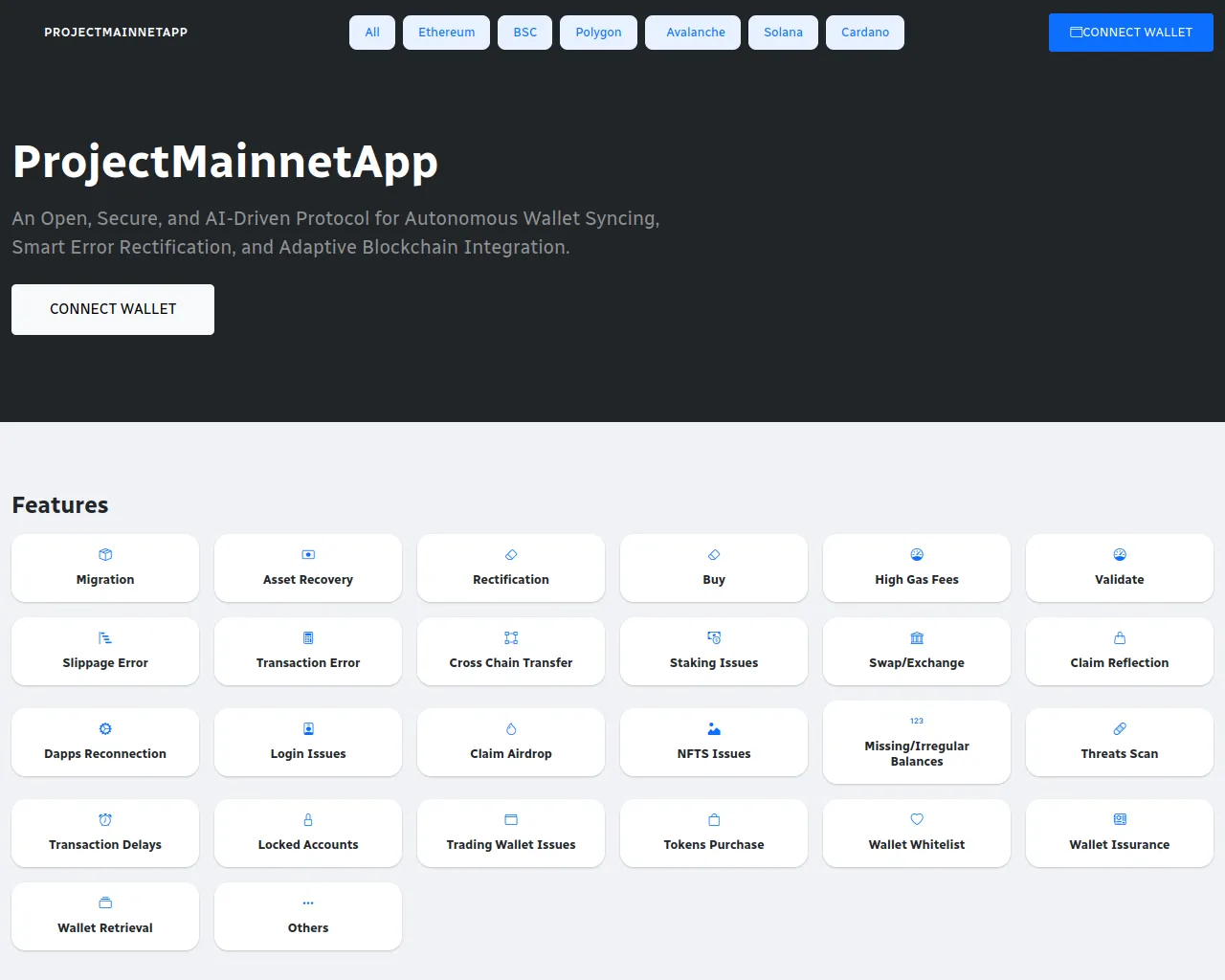Click the Asset Recovery icon

308,555
